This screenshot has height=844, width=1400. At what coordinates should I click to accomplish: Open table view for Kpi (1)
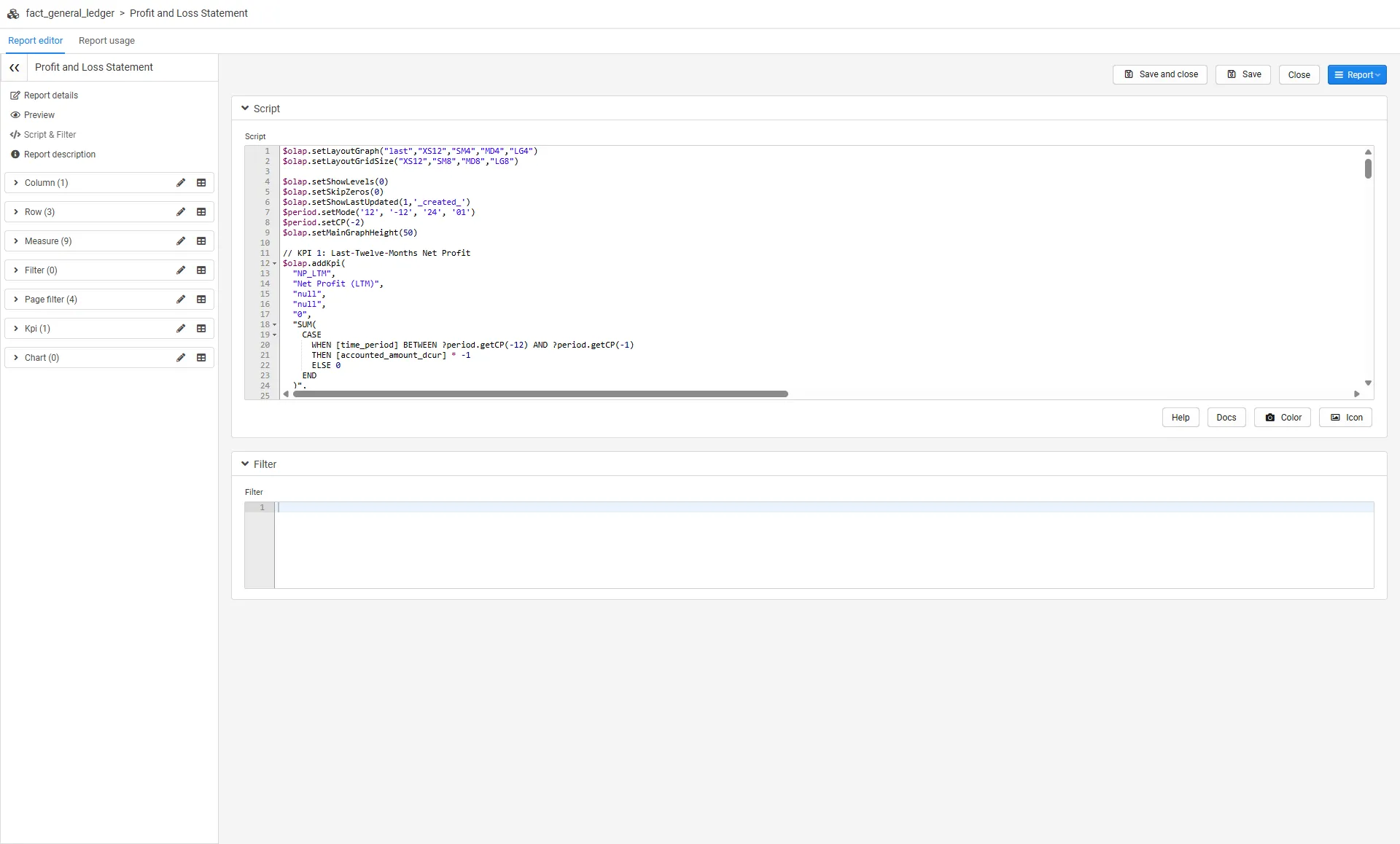201,329
